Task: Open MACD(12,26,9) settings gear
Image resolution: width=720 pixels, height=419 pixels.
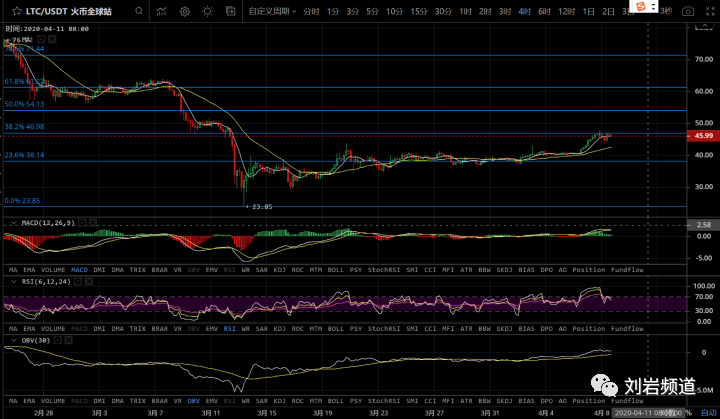Action: pos(82,223)
